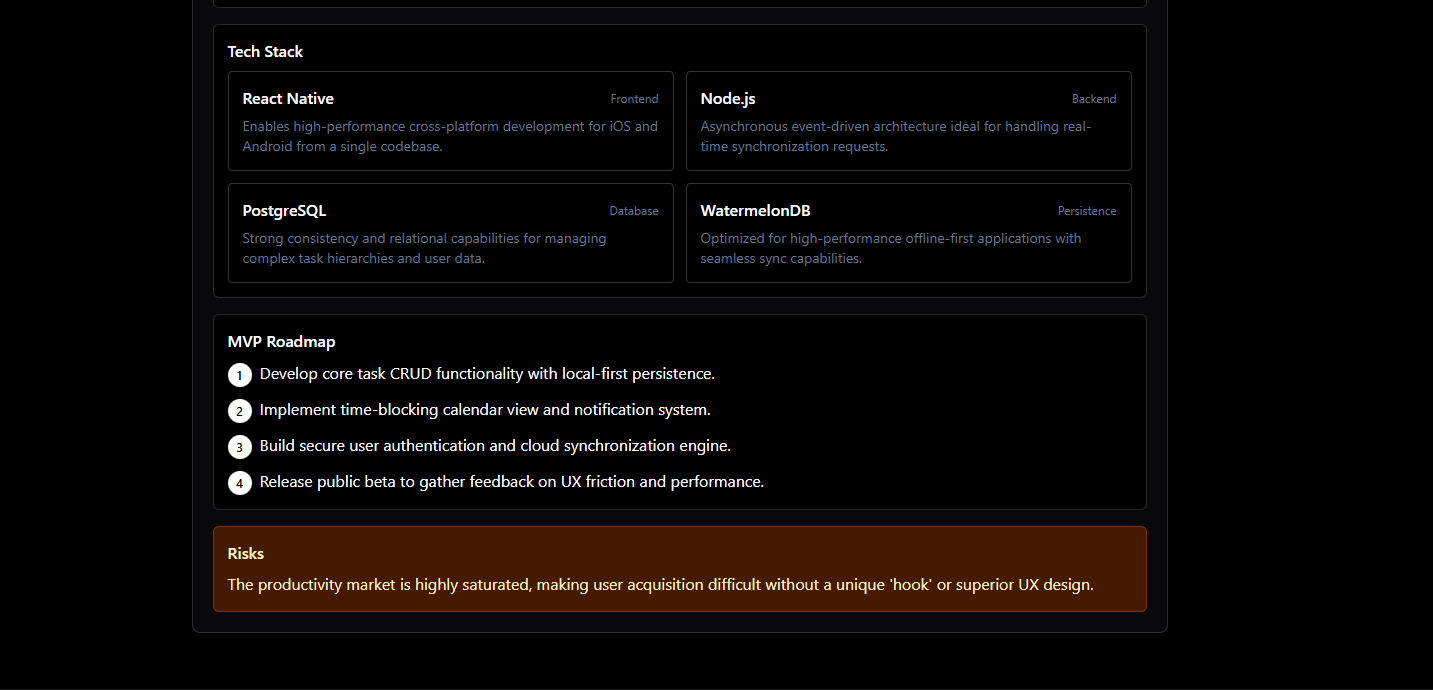
Task: Click the MVP Roadmap heading
Action: pyautogui.click(x=282, y=342)
